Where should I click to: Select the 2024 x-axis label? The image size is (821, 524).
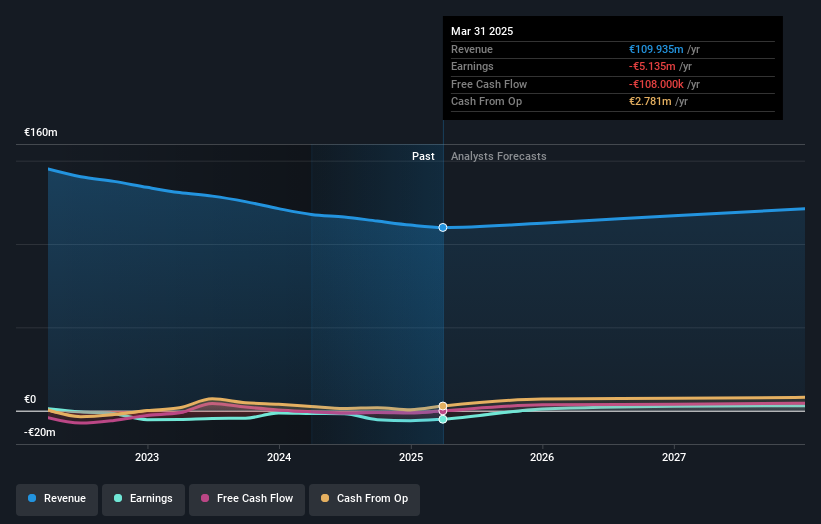(279, 458)
